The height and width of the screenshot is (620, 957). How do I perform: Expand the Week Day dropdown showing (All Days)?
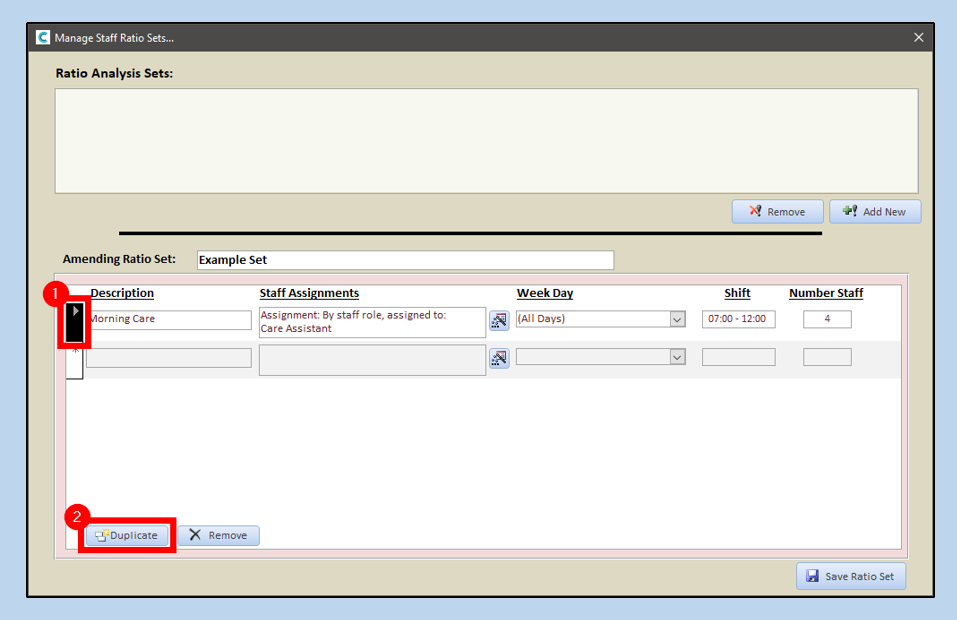pyautogui.click(x=677, y=319)
